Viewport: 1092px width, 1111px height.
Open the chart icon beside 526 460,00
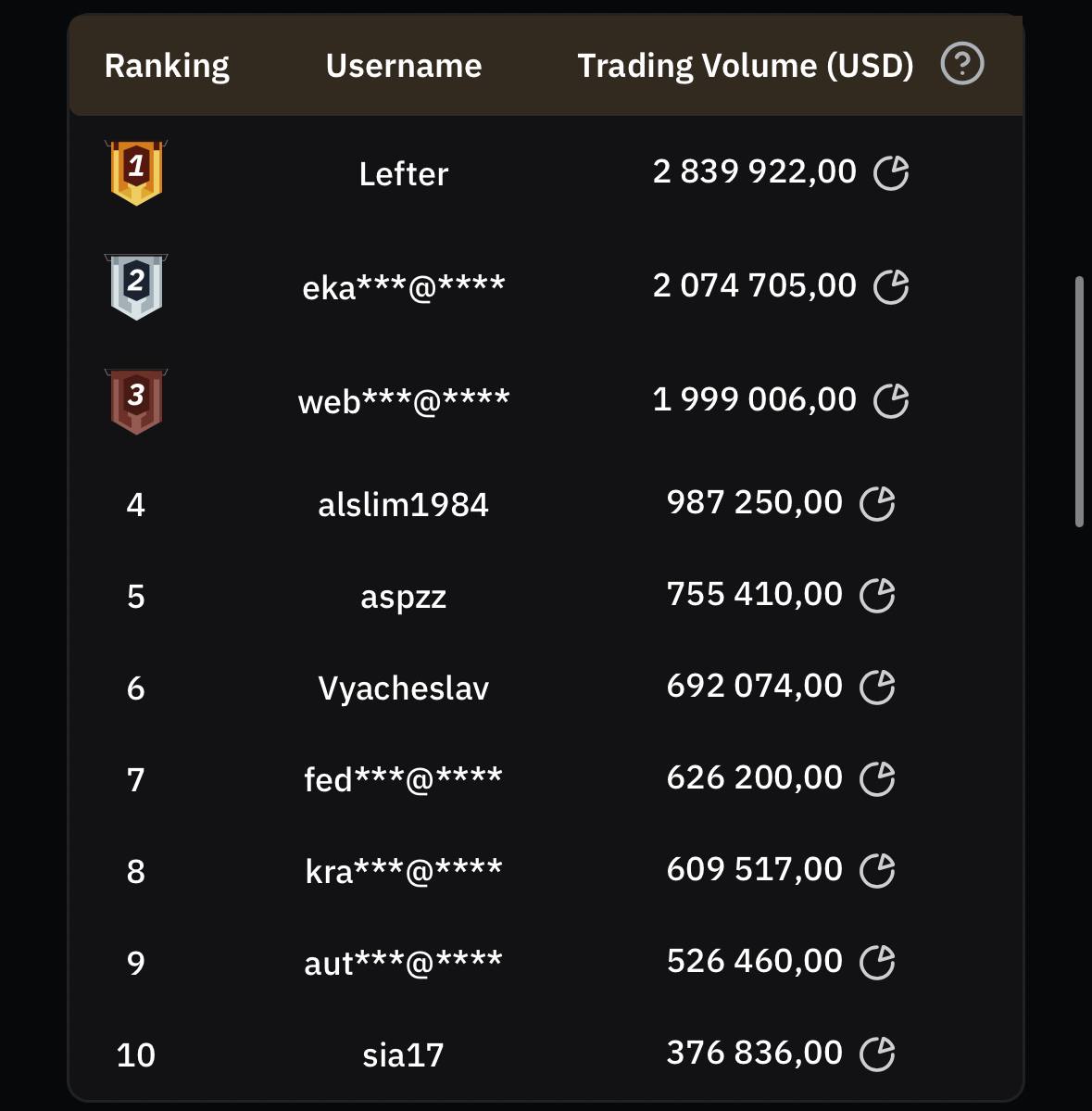coord(877,962)
